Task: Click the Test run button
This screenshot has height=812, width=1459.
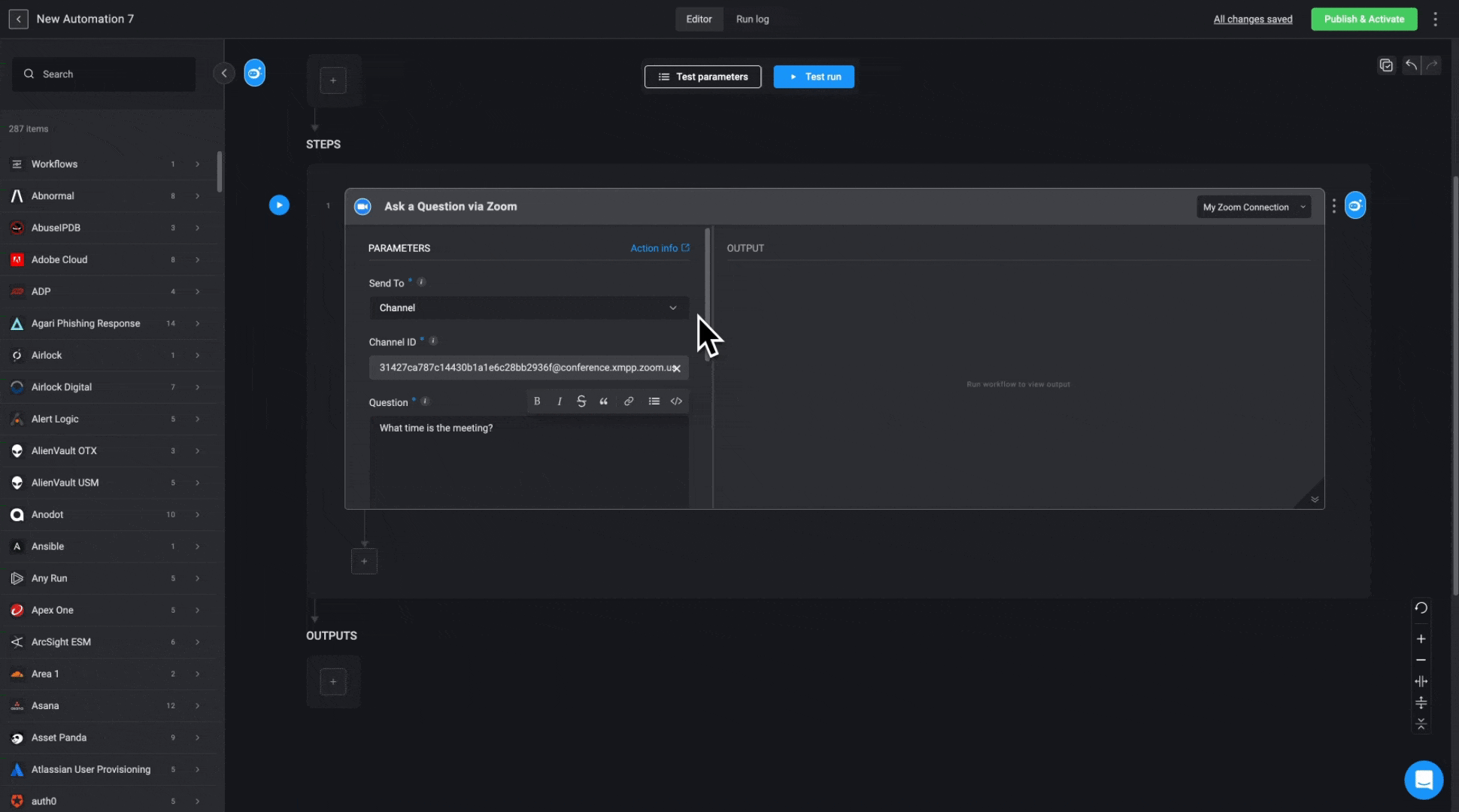Action: [x=814, y=77]
